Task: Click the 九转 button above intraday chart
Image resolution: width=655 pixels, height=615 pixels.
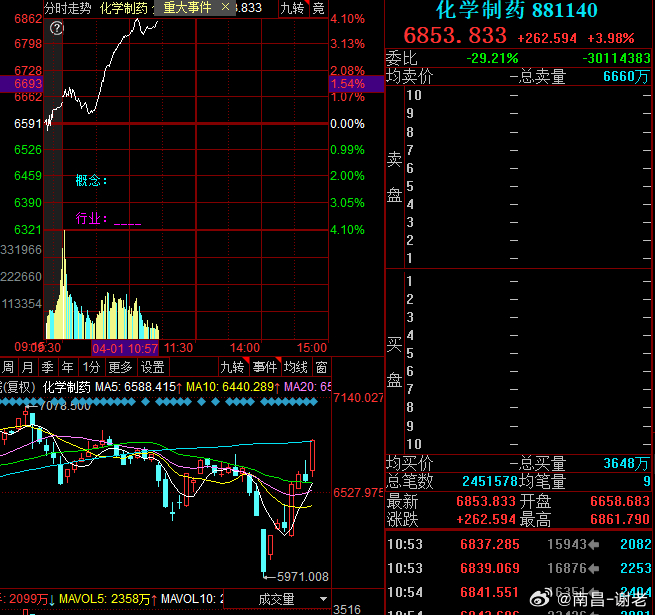Action: 293,8
